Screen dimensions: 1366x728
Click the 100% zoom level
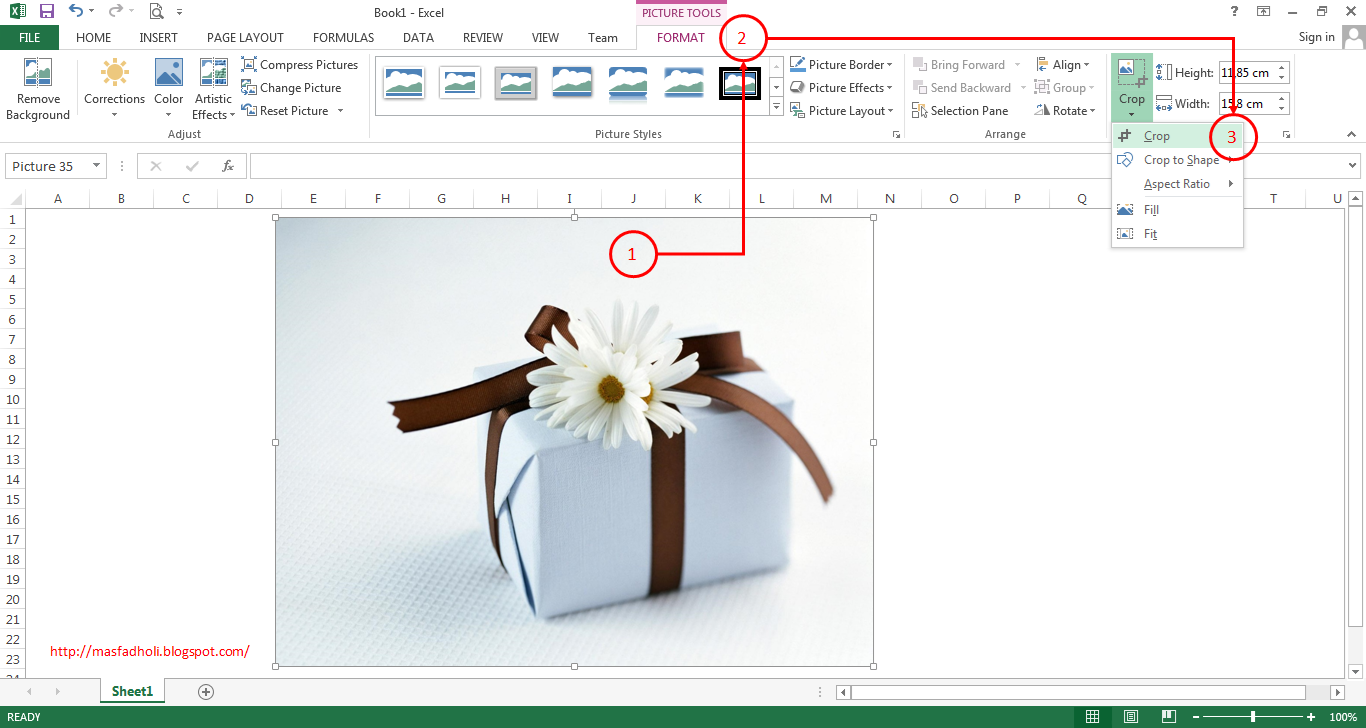pyautogui.click(x=1343, y=717)
